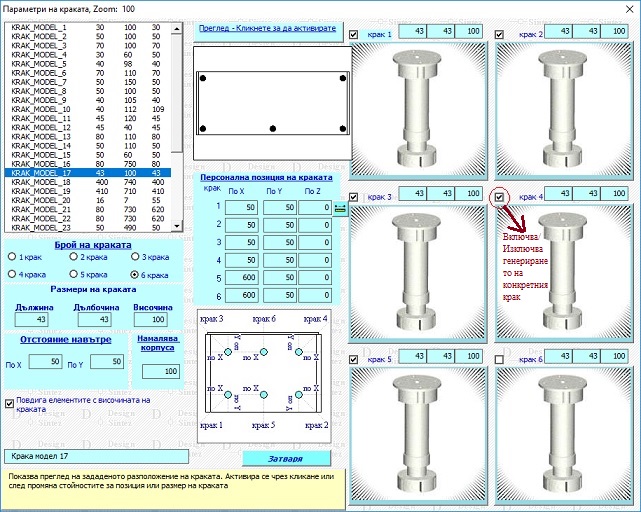Click row 1 По X position field

(242, 207)
